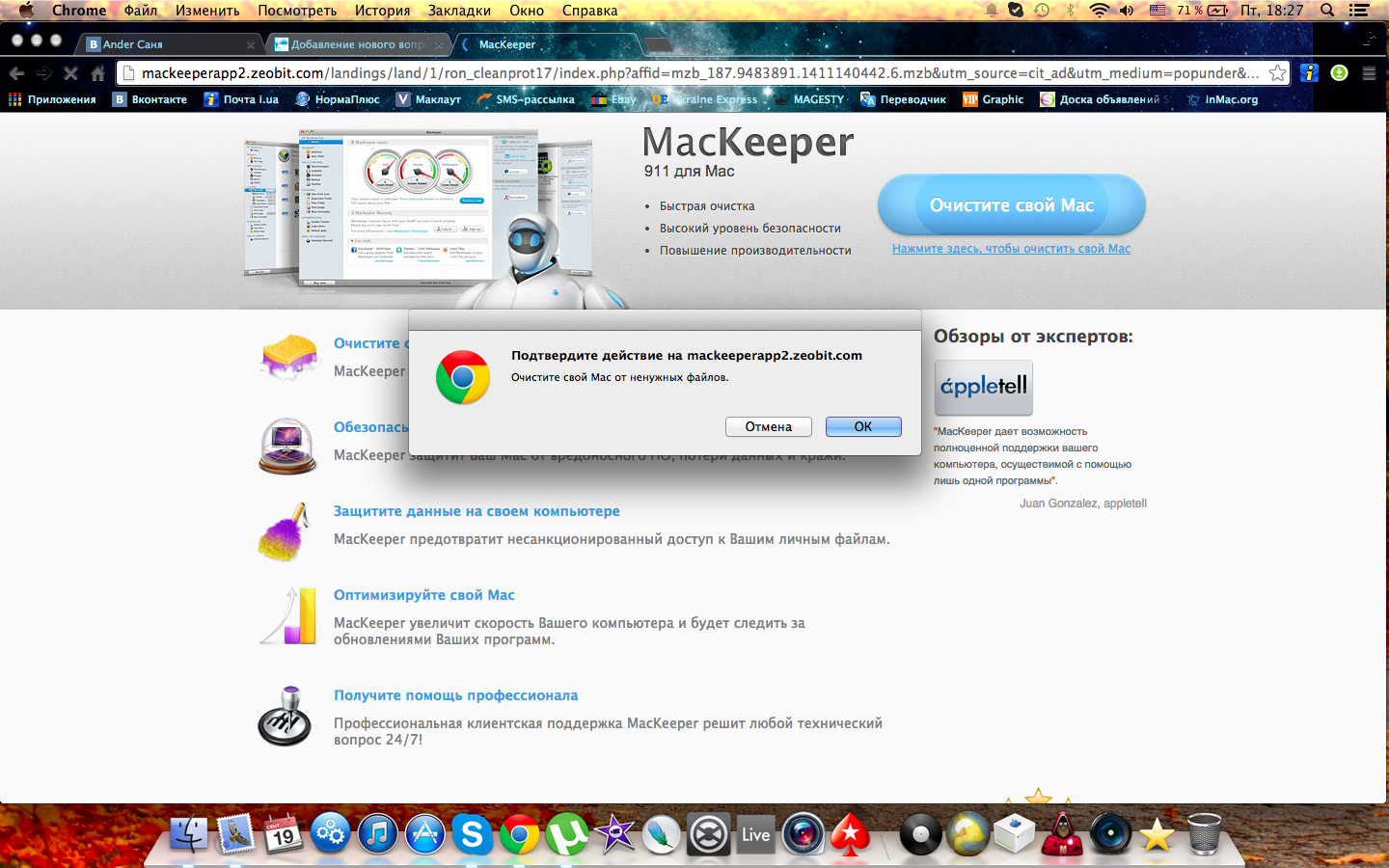Screen dimensions: 1389x868
Task: Open PokerStars from the dock
Action: click(851, 833)
